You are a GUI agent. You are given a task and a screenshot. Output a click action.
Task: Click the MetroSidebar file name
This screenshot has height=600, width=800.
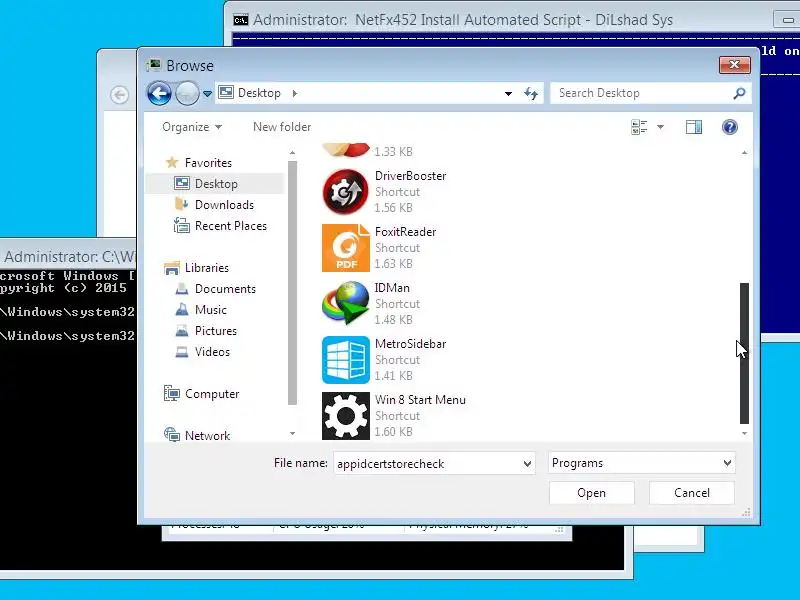point(410,344)
